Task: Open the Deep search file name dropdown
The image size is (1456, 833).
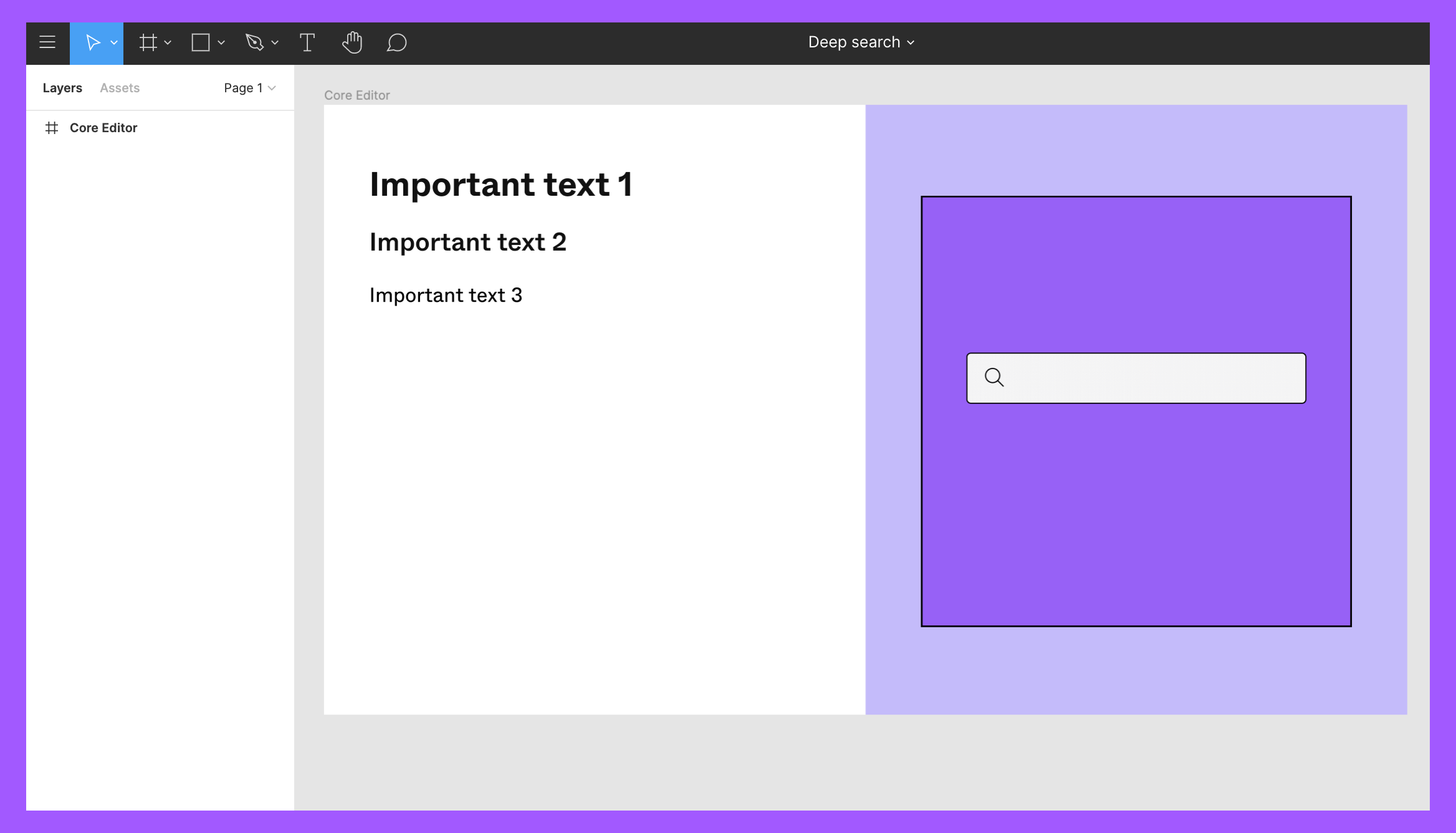Action: (861, 42)
